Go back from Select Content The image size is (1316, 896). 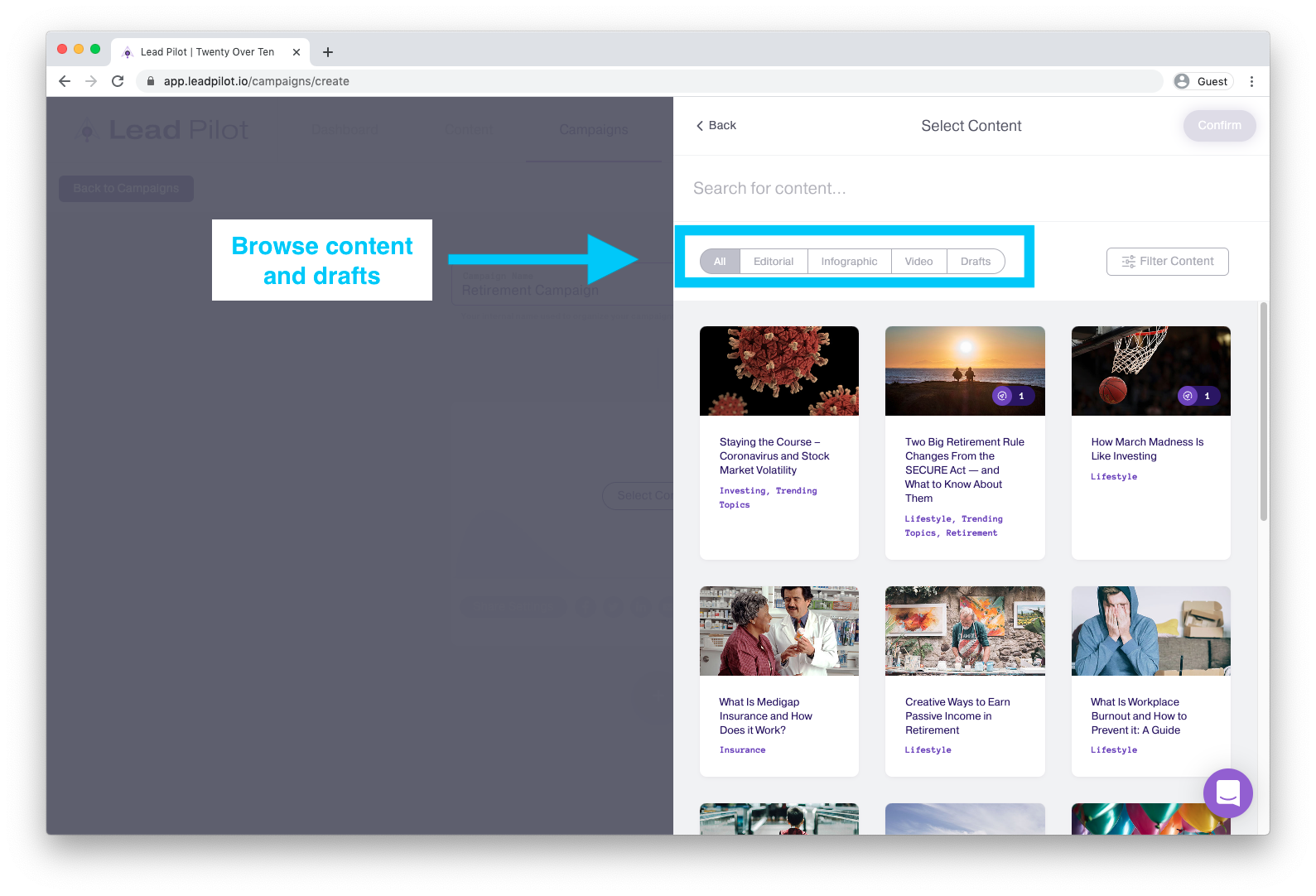coord(716,125)
